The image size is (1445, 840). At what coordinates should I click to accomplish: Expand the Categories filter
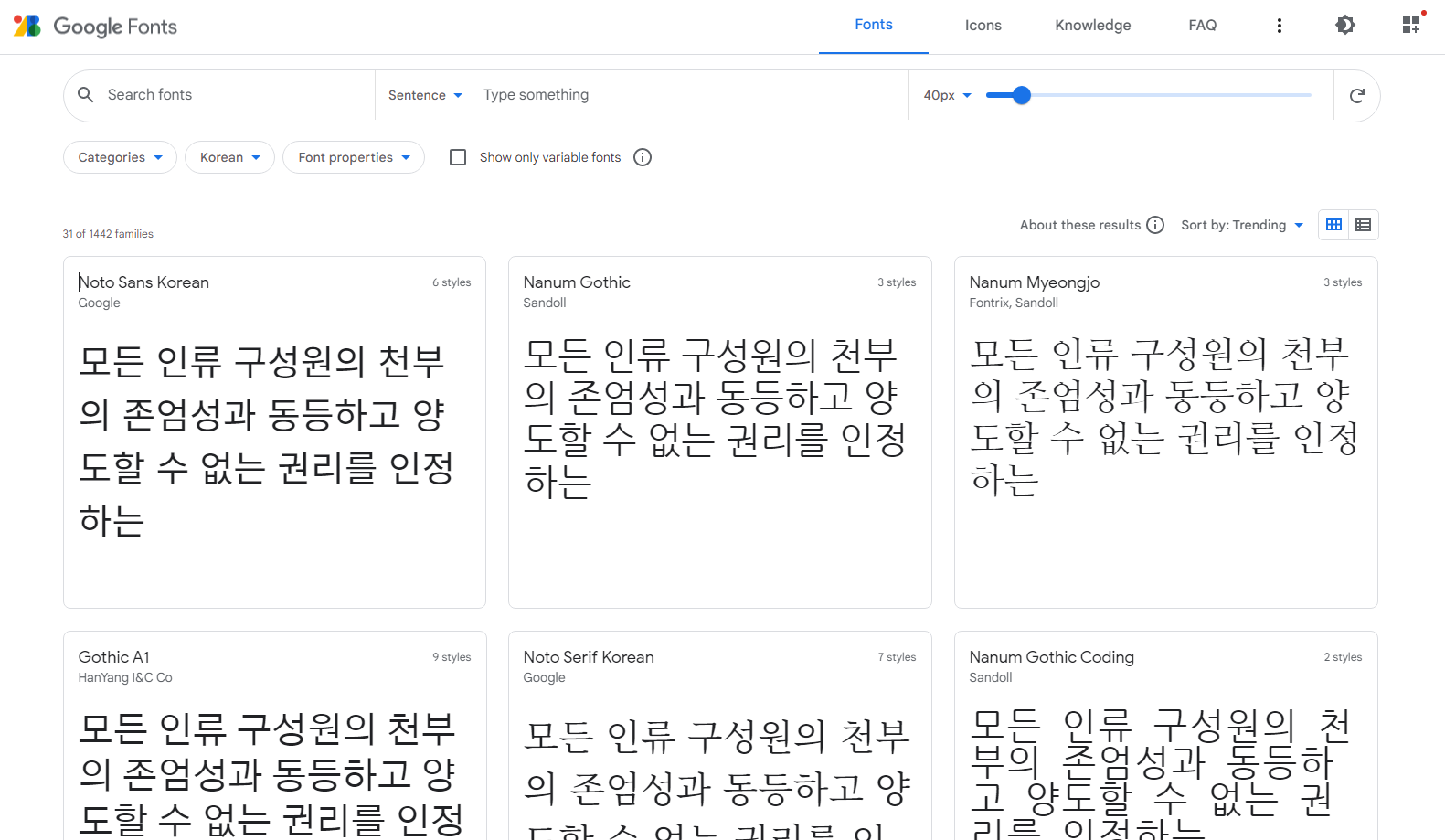click(120, 157)
